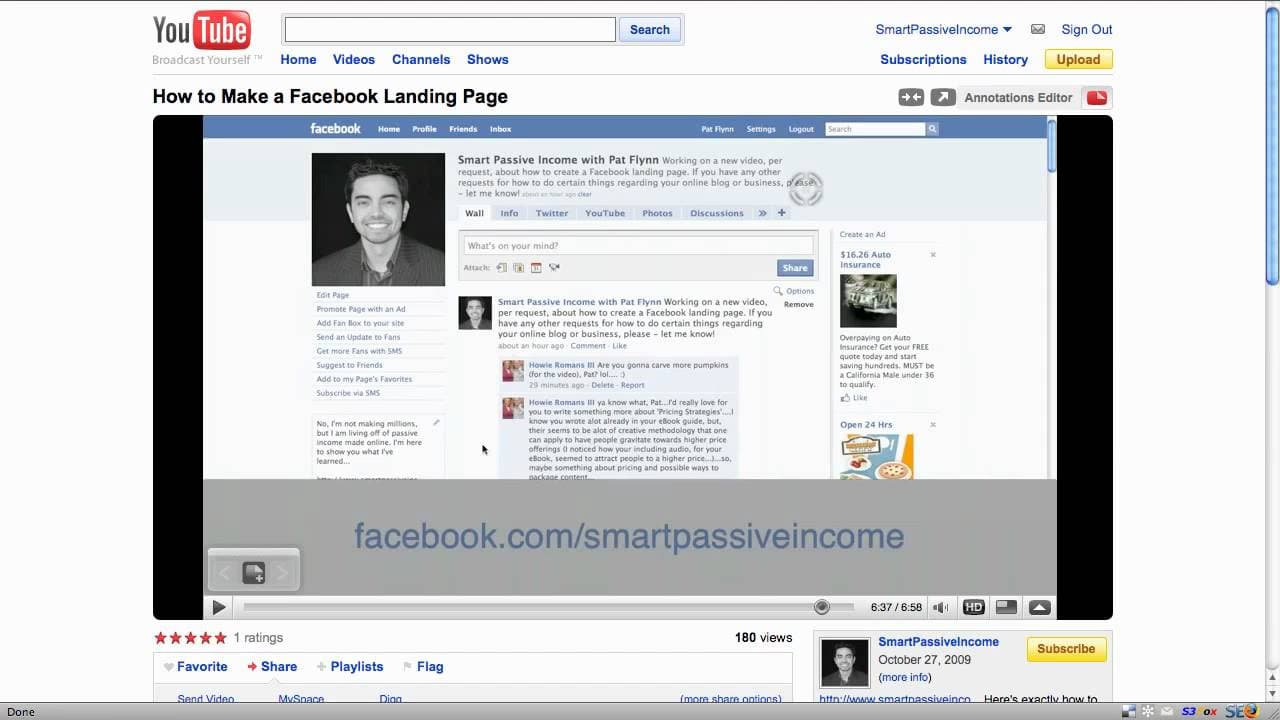Screen dimensions: 1280x720
Task: Click the Facebook Wall tab in video
Action: [474, 213]
